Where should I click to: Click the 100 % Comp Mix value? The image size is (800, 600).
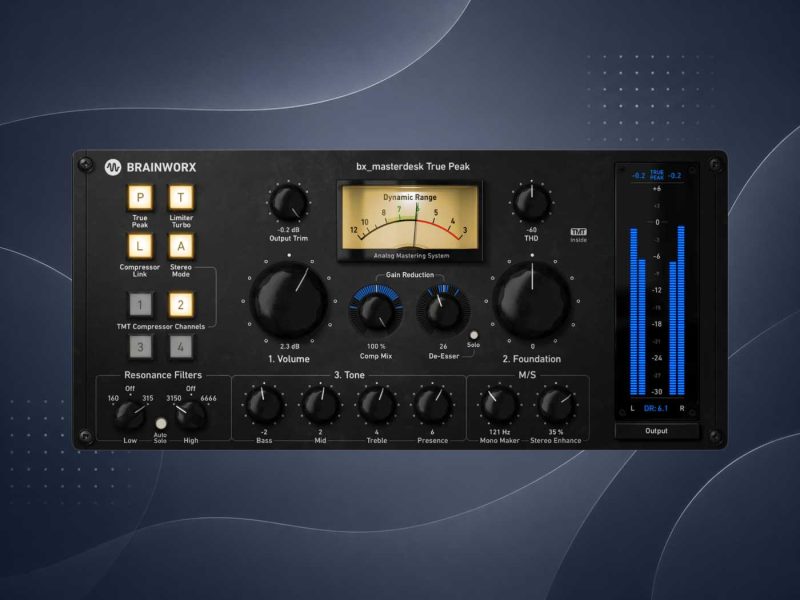click(376, 346)
